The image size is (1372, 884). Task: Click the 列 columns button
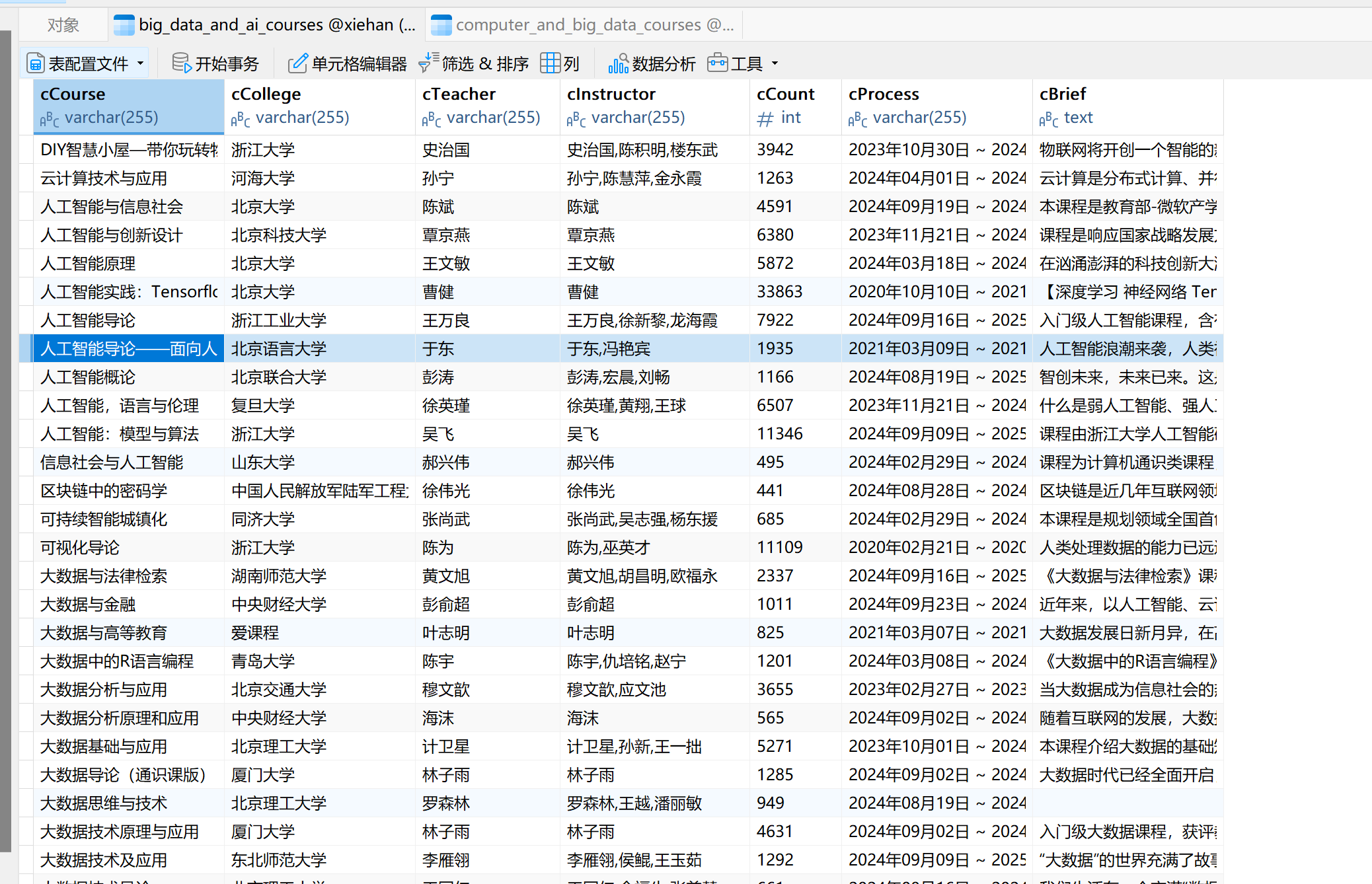pos(560,63)
